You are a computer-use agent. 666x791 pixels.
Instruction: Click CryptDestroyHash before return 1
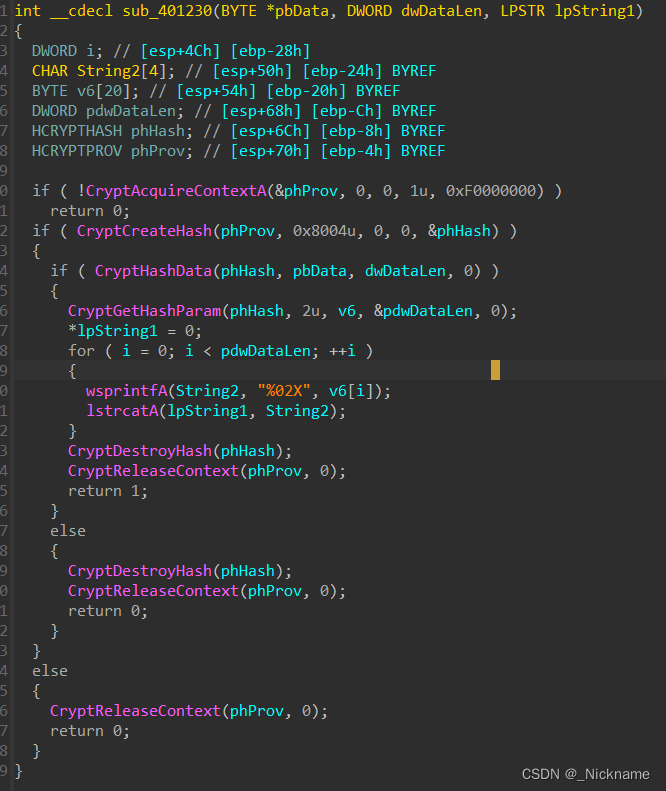(140, 451)
